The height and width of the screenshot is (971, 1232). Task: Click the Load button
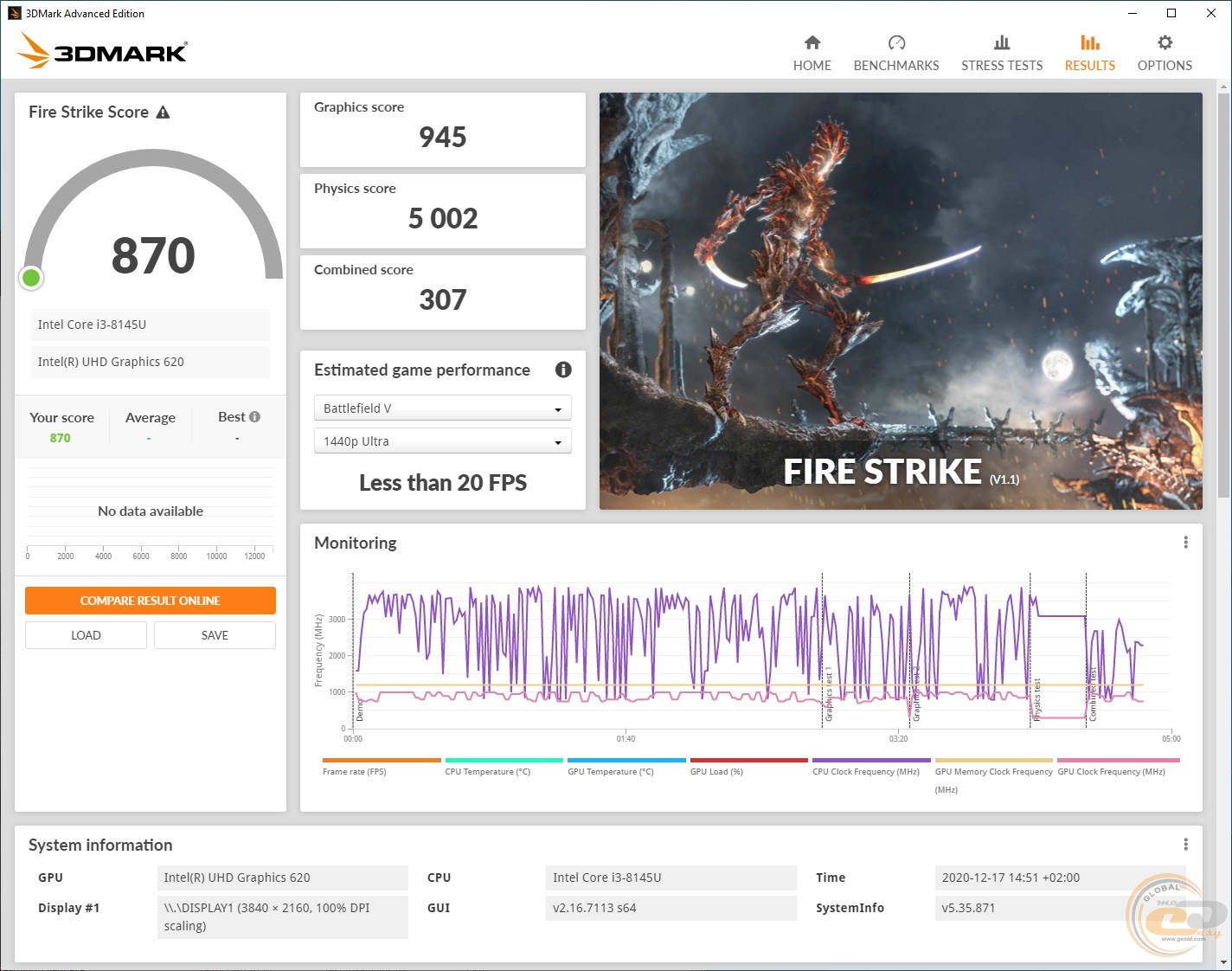(x=86, y=635)
